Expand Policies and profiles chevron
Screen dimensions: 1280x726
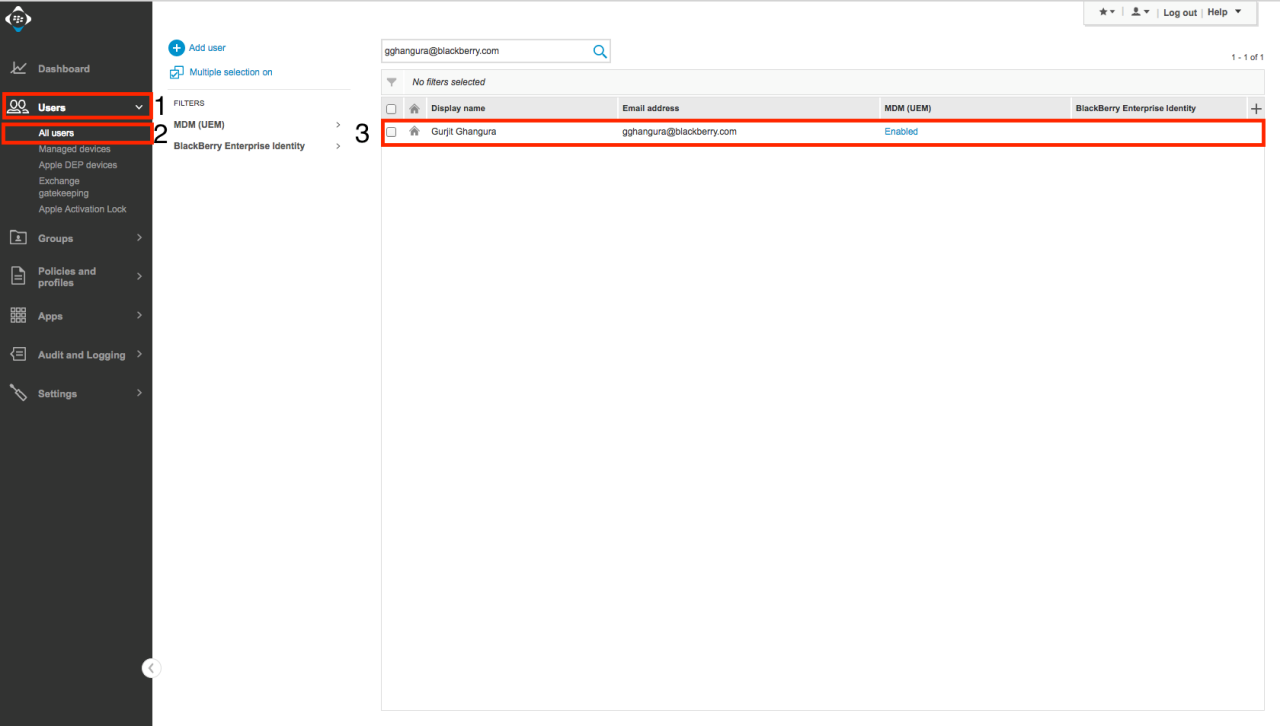pos(139,276)
